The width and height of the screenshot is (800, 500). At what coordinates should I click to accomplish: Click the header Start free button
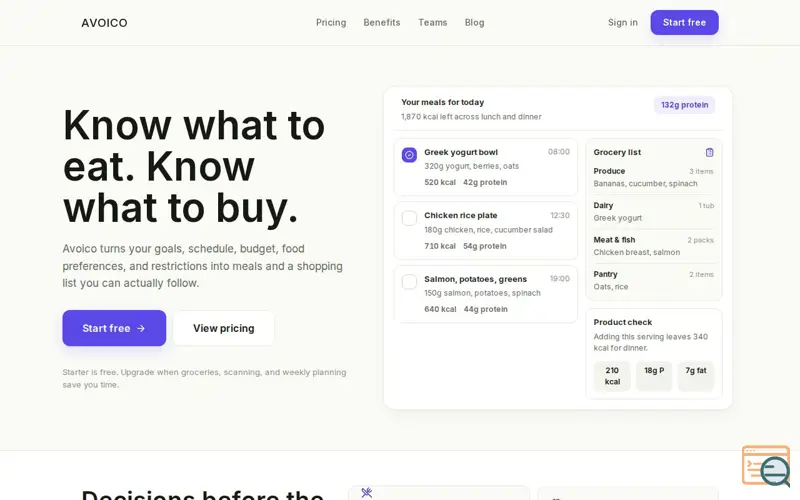coord(684,22)
